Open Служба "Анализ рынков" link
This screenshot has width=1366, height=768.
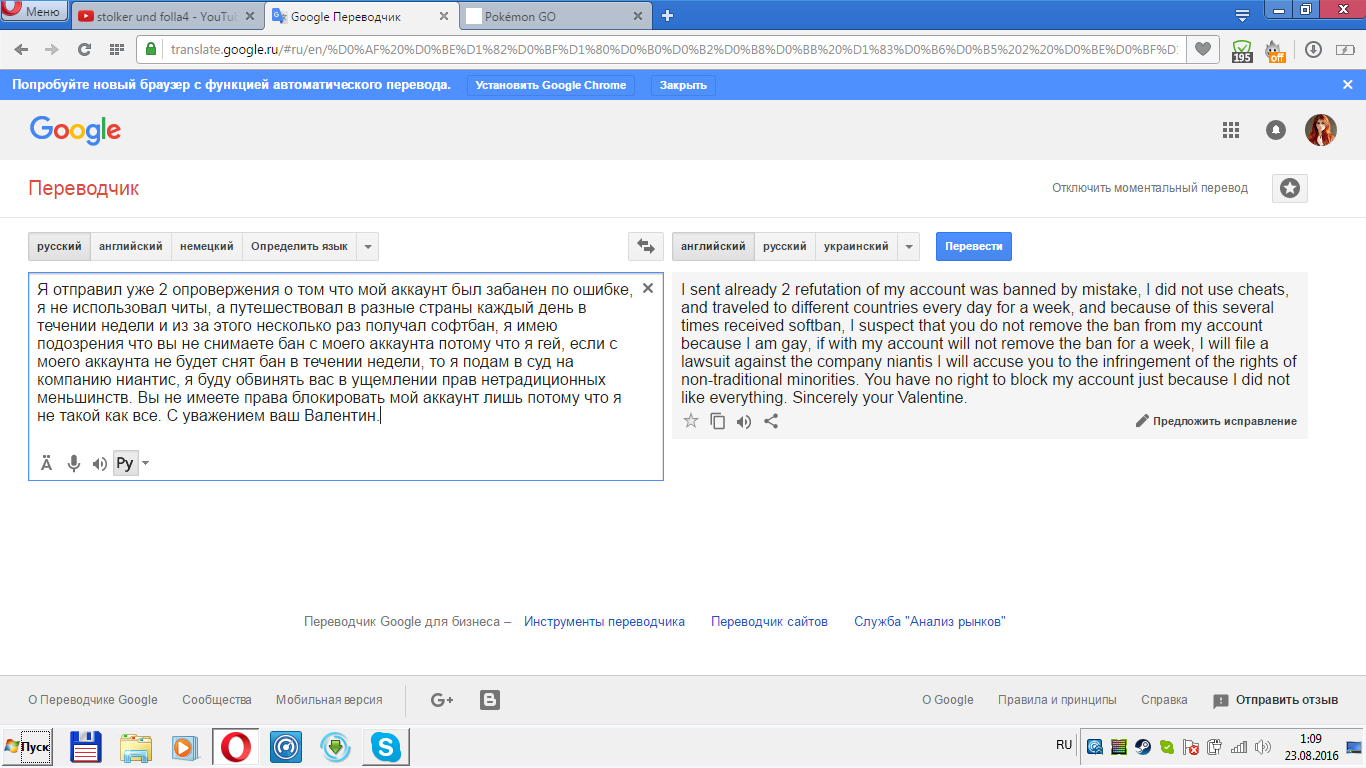click(929, 621)
